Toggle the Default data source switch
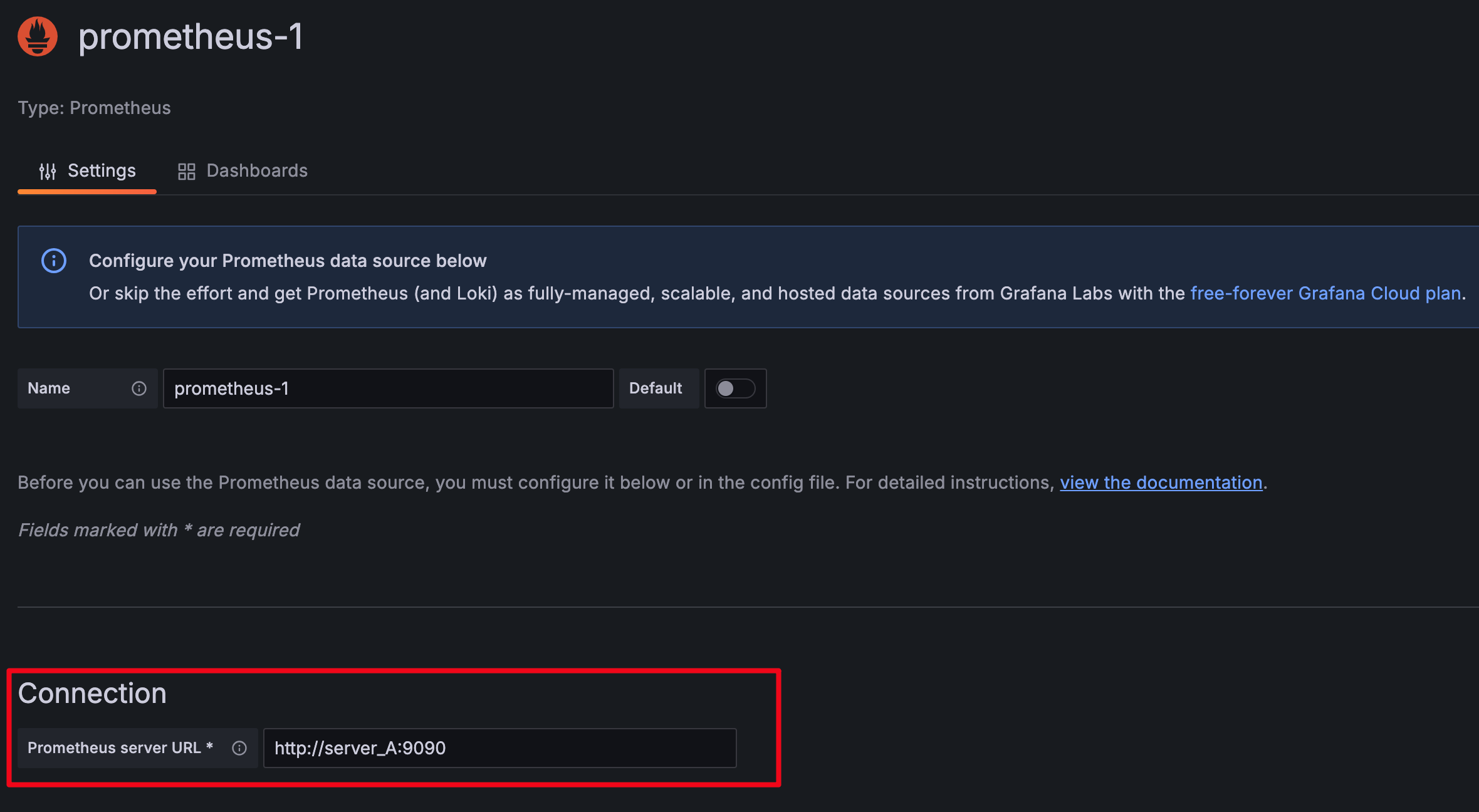 (736, 388)
